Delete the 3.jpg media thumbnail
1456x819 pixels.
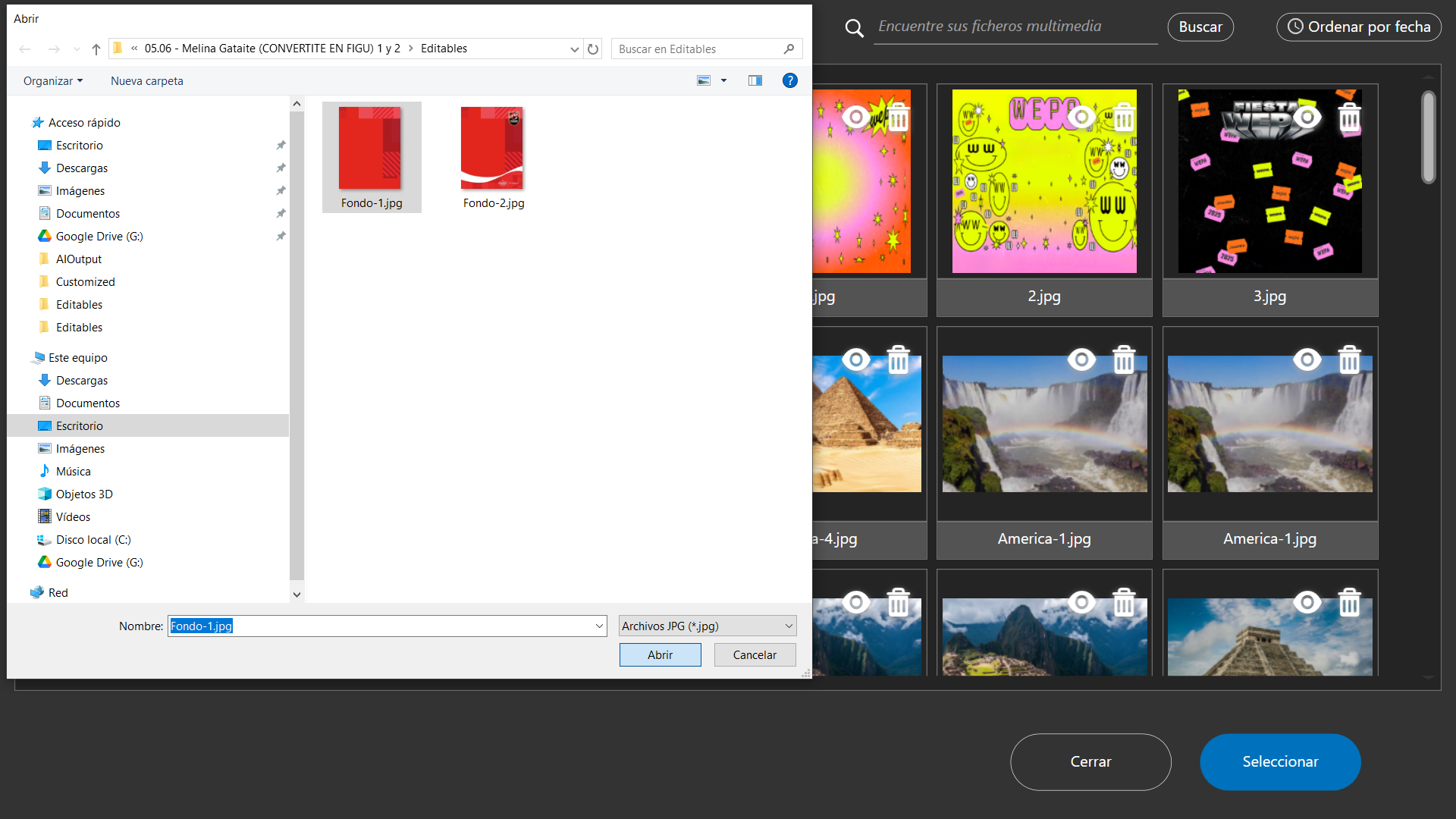click(x=1349, y=118)
